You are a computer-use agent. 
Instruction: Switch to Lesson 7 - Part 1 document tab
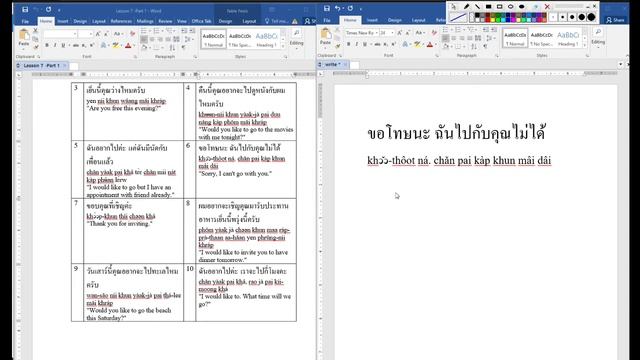point(42,65)
